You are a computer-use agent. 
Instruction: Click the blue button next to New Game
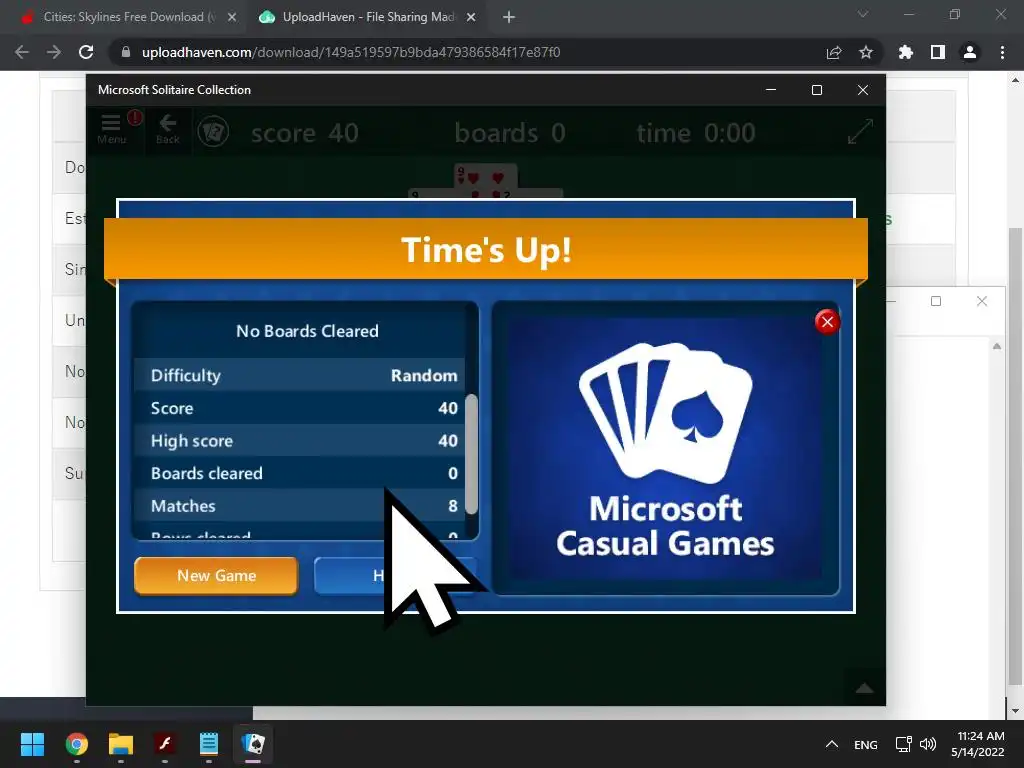[394, 575]
